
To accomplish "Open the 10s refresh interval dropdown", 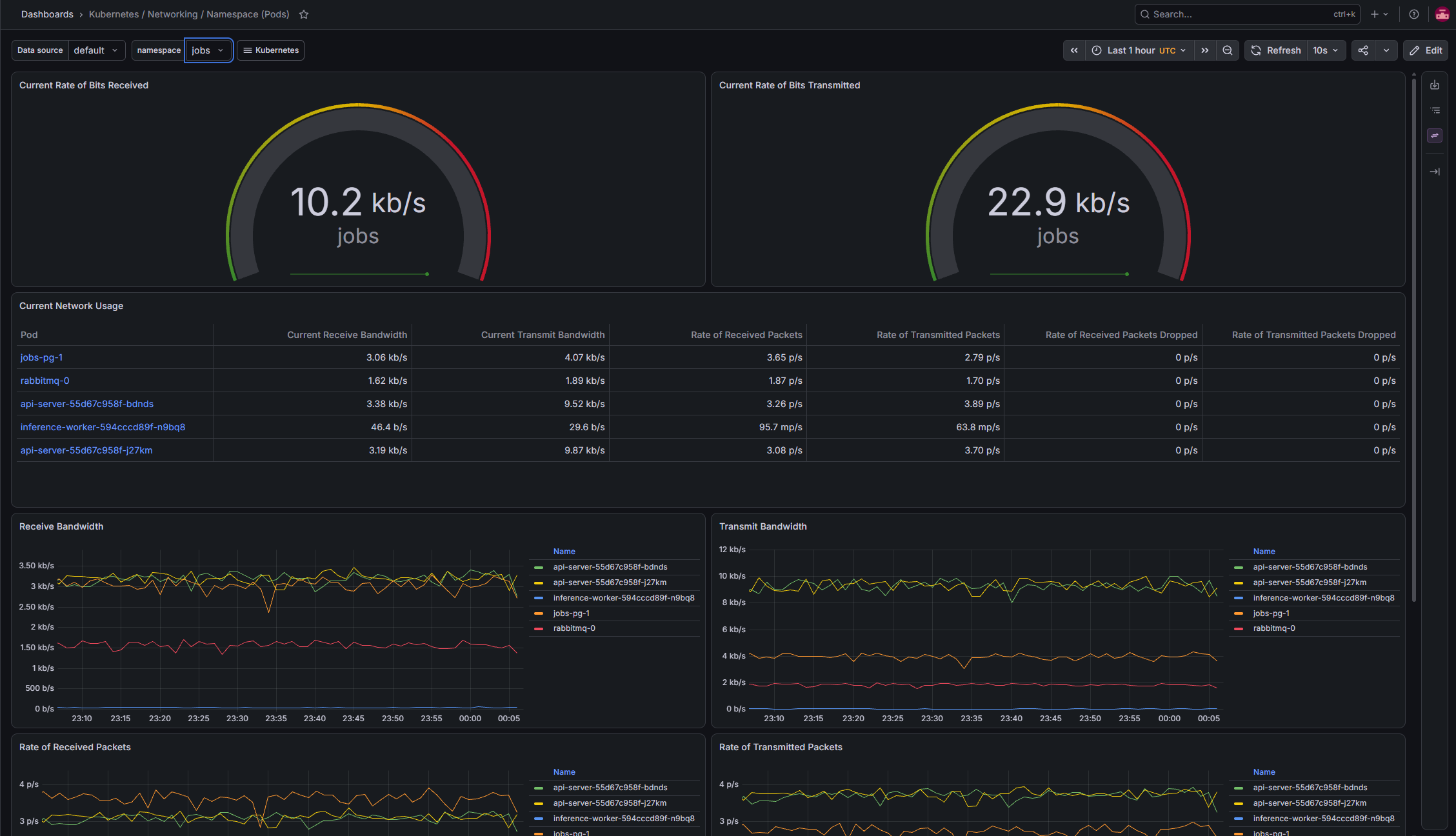I will tap(1326, 50).
